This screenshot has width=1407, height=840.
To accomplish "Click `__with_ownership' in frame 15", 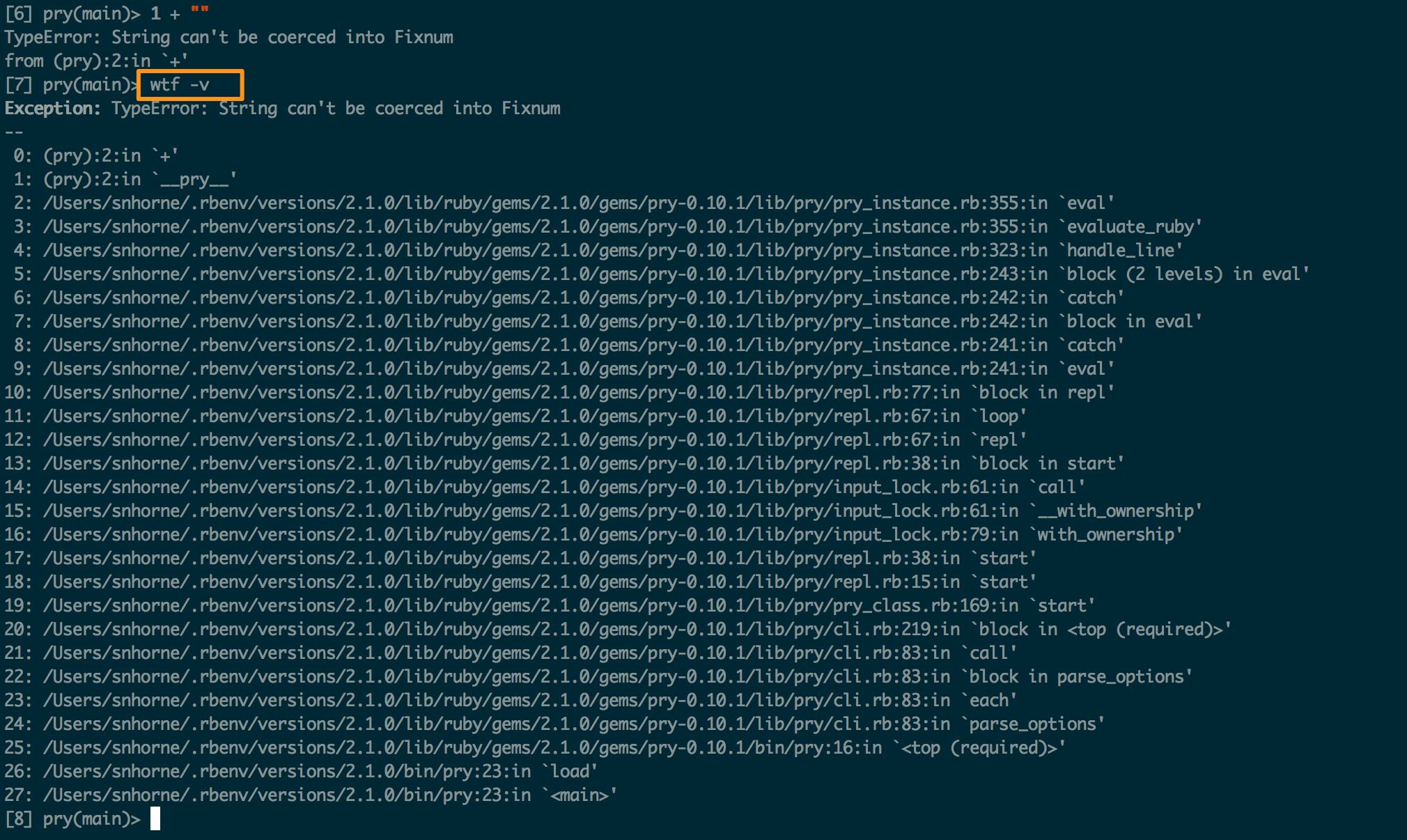I will 1115,511.
